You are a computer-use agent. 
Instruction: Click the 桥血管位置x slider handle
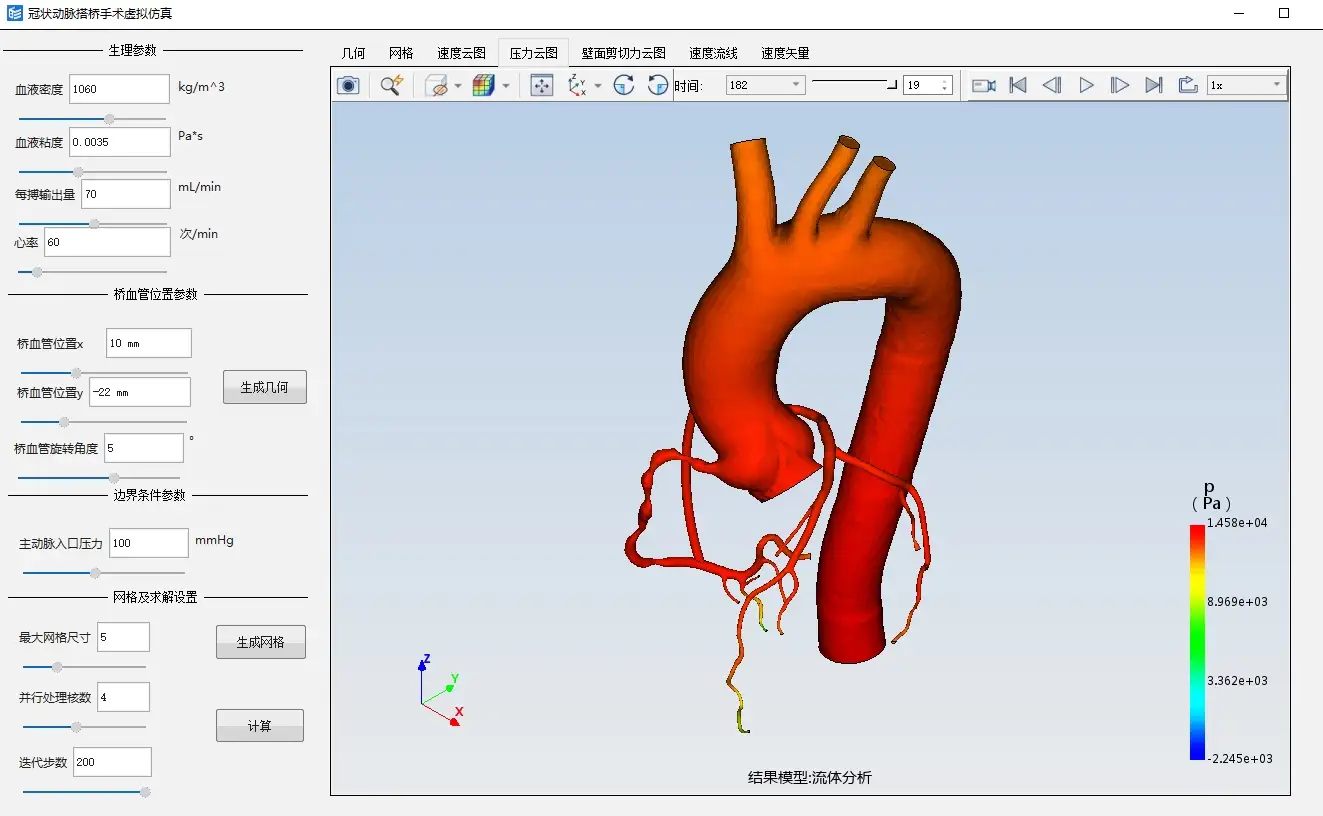76,373
